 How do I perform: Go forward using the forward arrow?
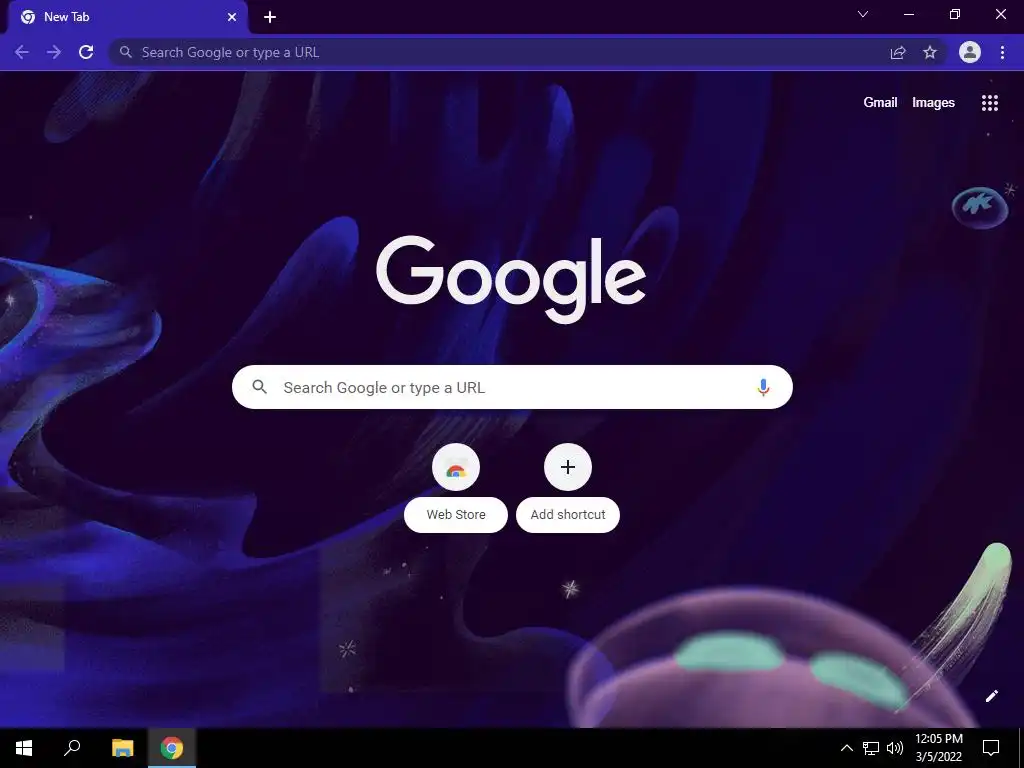54,52
